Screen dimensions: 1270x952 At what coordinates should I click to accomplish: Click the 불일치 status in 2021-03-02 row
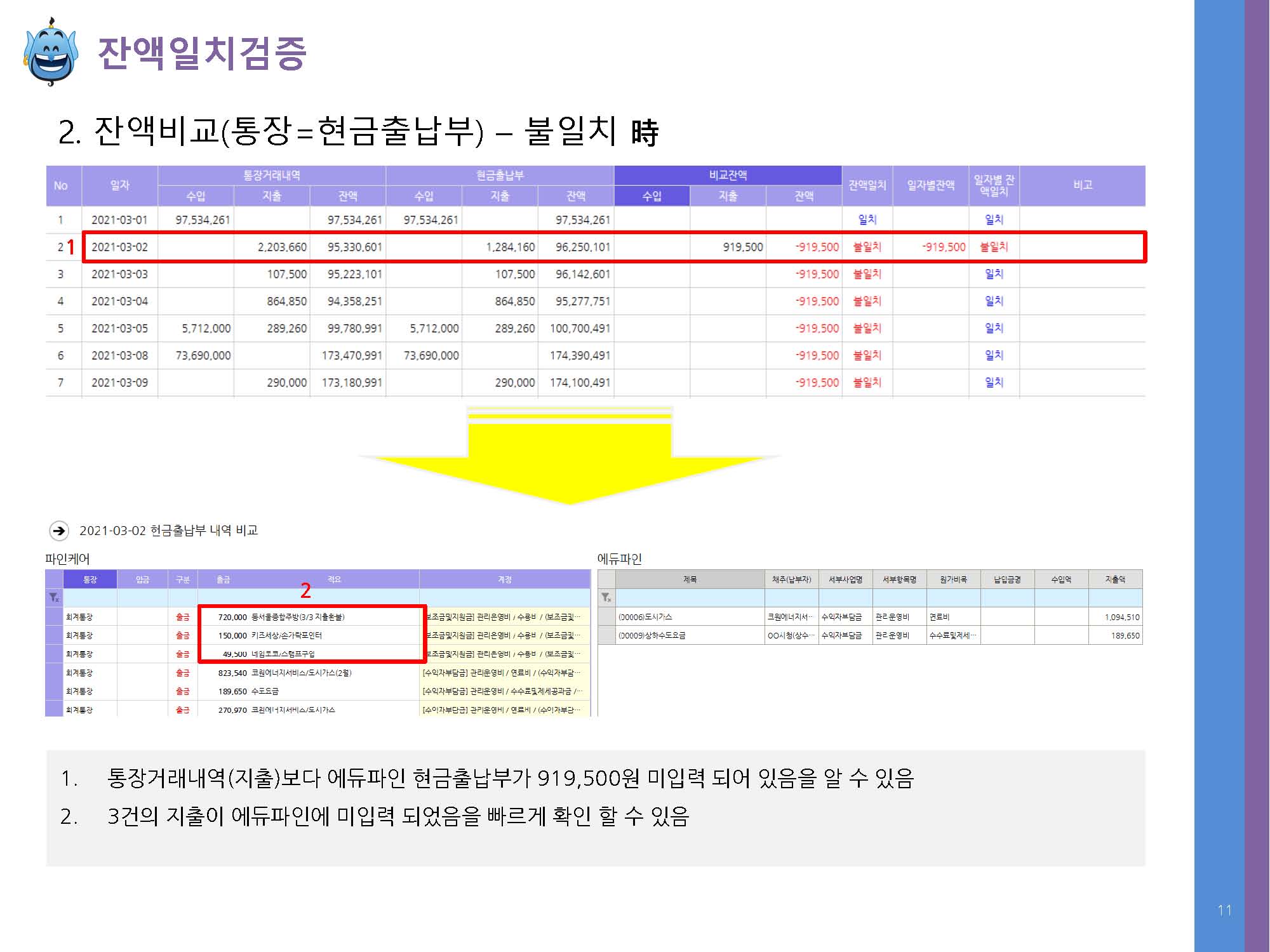point(867,247)
